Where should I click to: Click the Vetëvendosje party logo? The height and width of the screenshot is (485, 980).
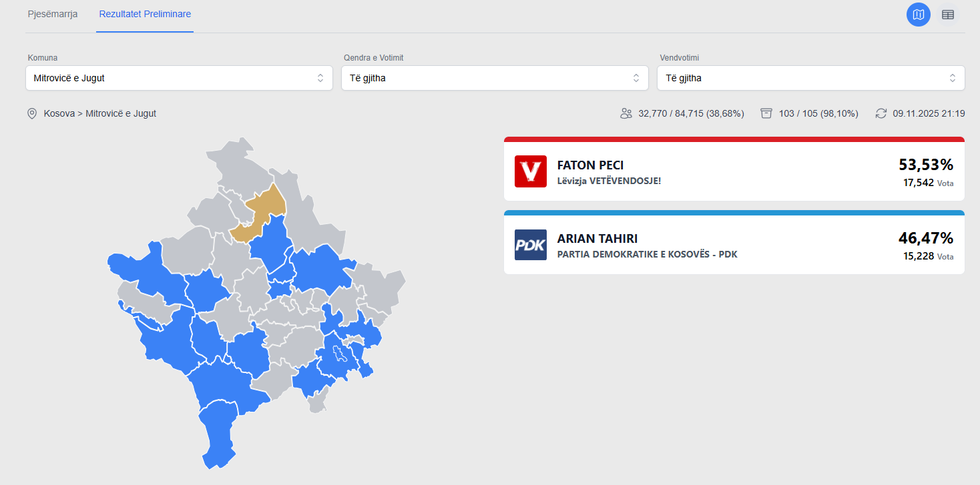[x=530, y=171]
